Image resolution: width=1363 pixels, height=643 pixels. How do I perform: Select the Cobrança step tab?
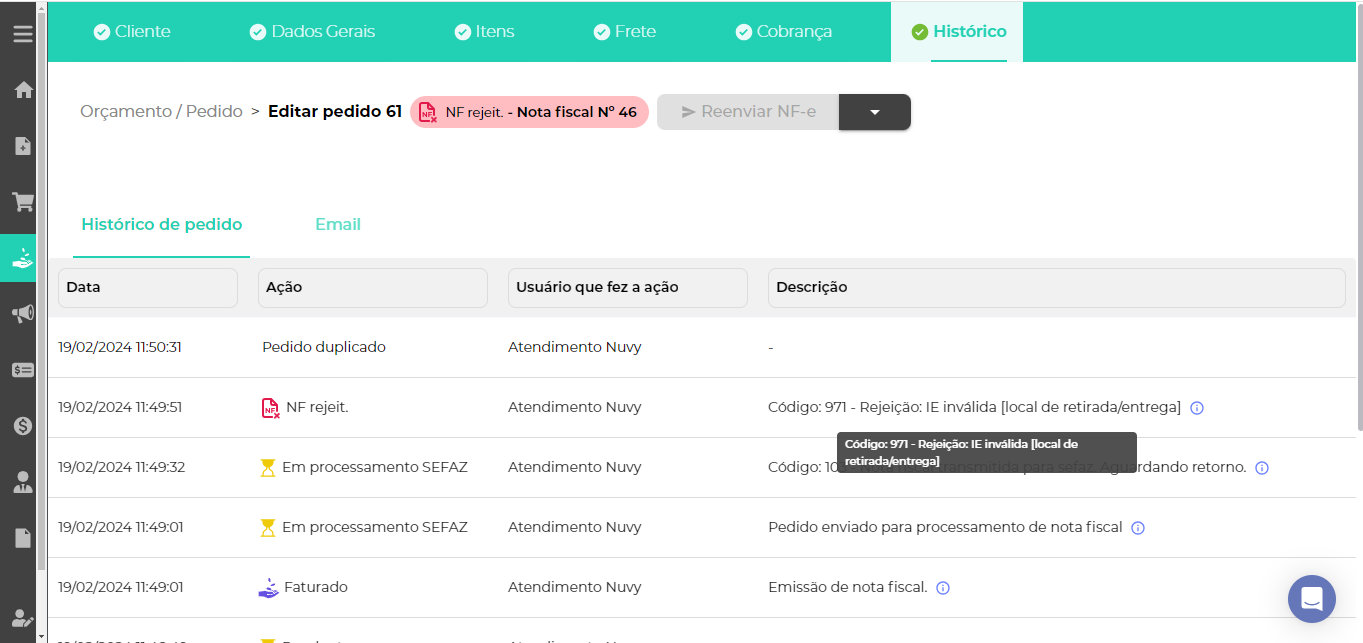click(x=783, y=32)
